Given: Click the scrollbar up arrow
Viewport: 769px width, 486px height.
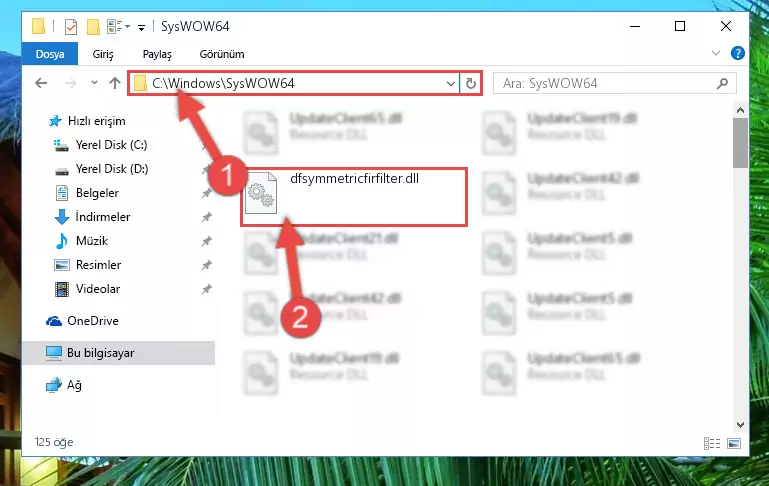Looking at the screenshot, I should click(x=740, y=110).
